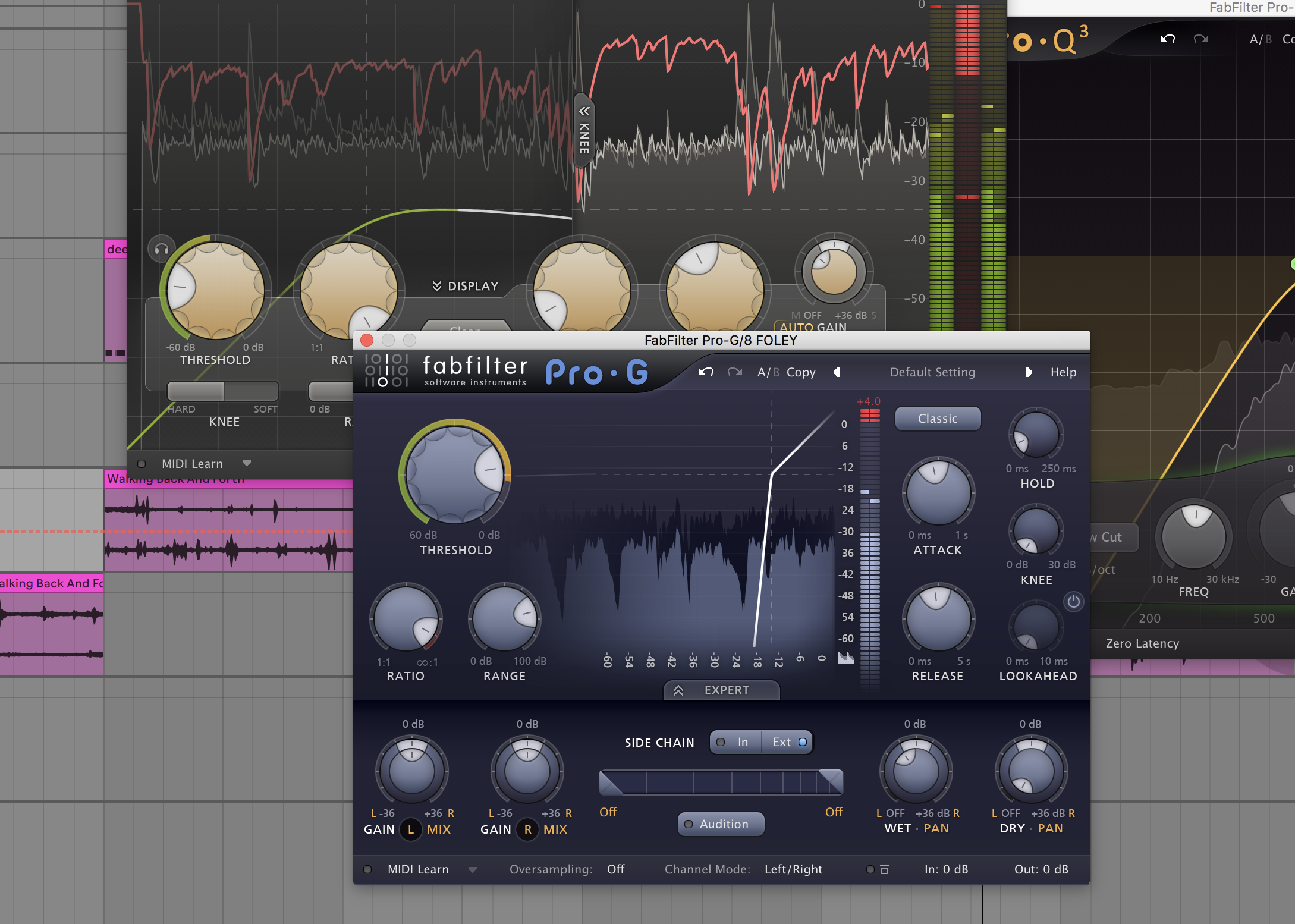Enable the internal side chain In option
This screenshot has height=924, width=1295.
[735, 742]
